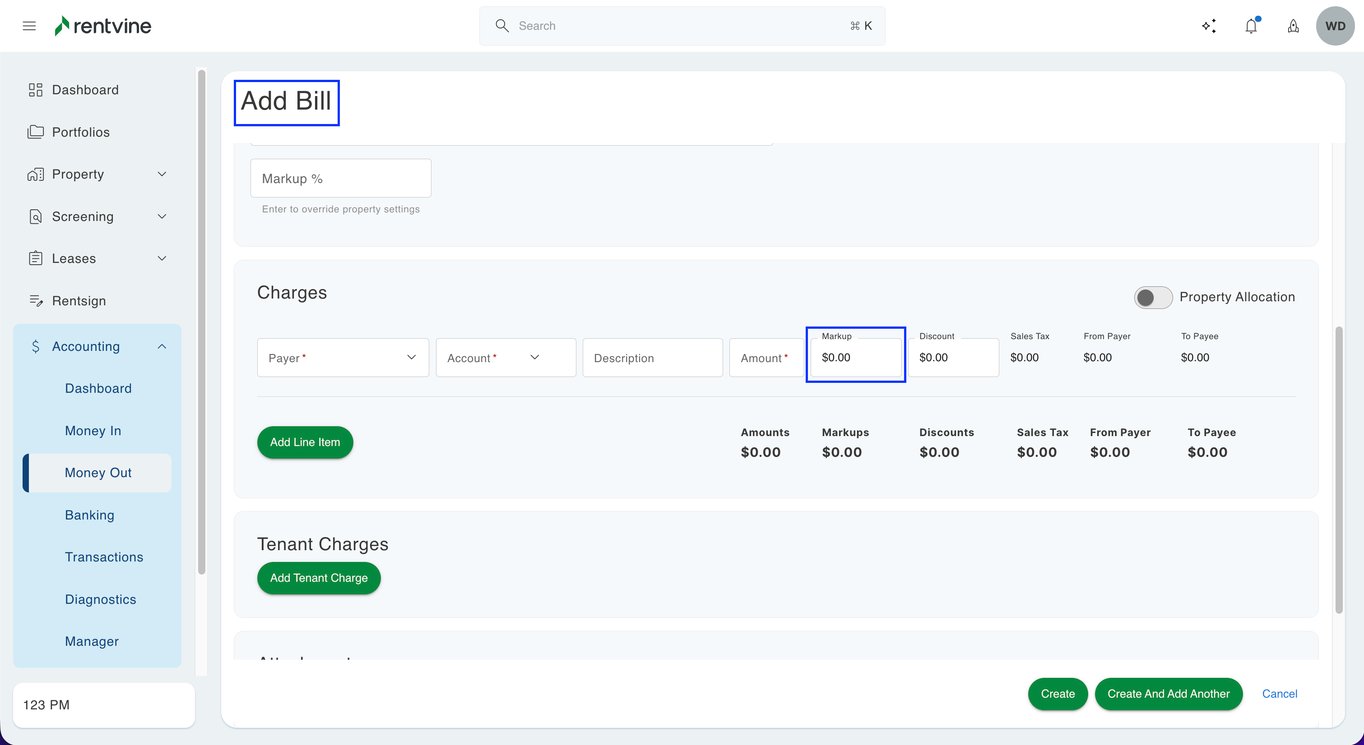Click the Portfolios folder icon

tap(36, 132)
